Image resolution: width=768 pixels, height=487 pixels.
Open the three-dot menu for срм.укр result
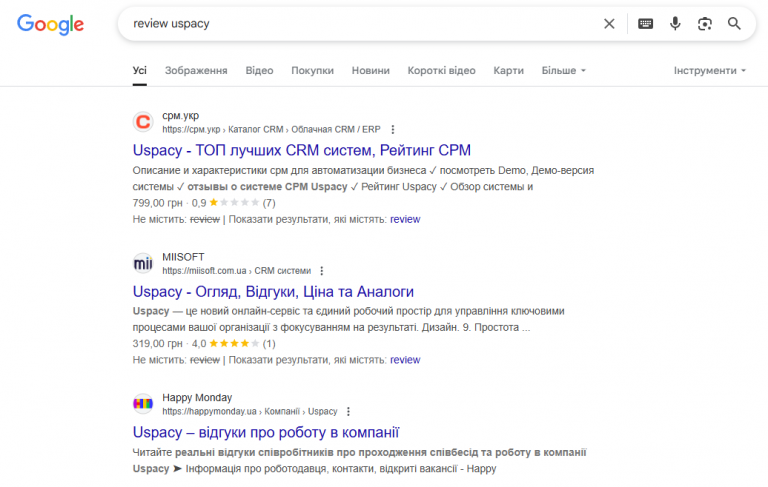pyautogui.click(x=393, y=129)
